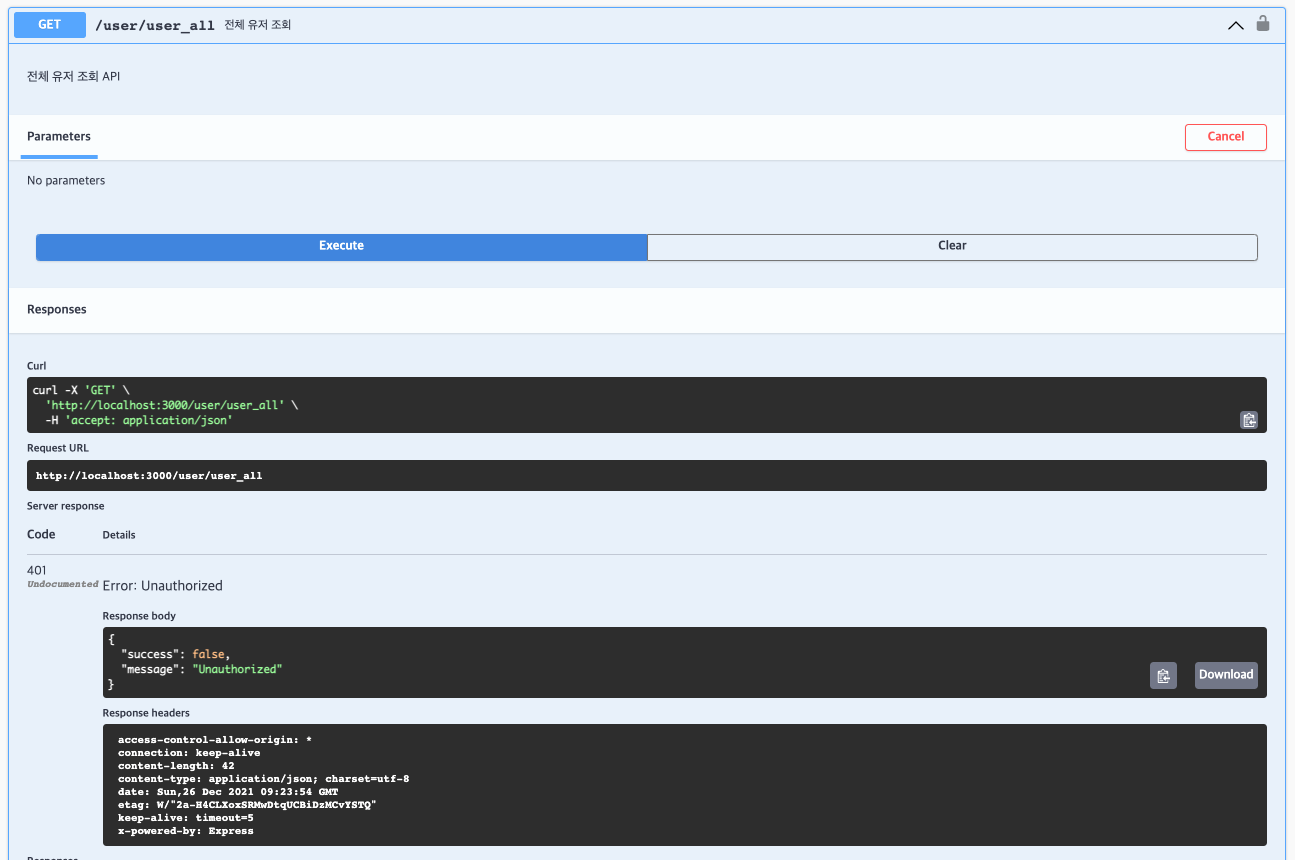Click the 'Details' column header
The width and height of the screenshot is (1295, 860).
point(119,535)
